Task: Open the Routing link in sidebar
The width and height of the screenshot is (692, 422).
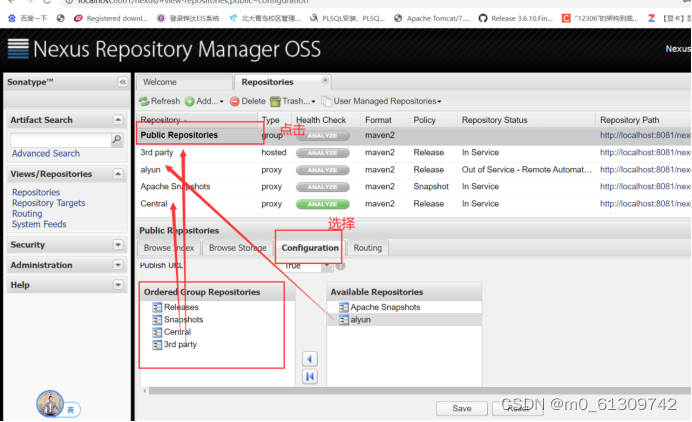Action: (27, 214)
